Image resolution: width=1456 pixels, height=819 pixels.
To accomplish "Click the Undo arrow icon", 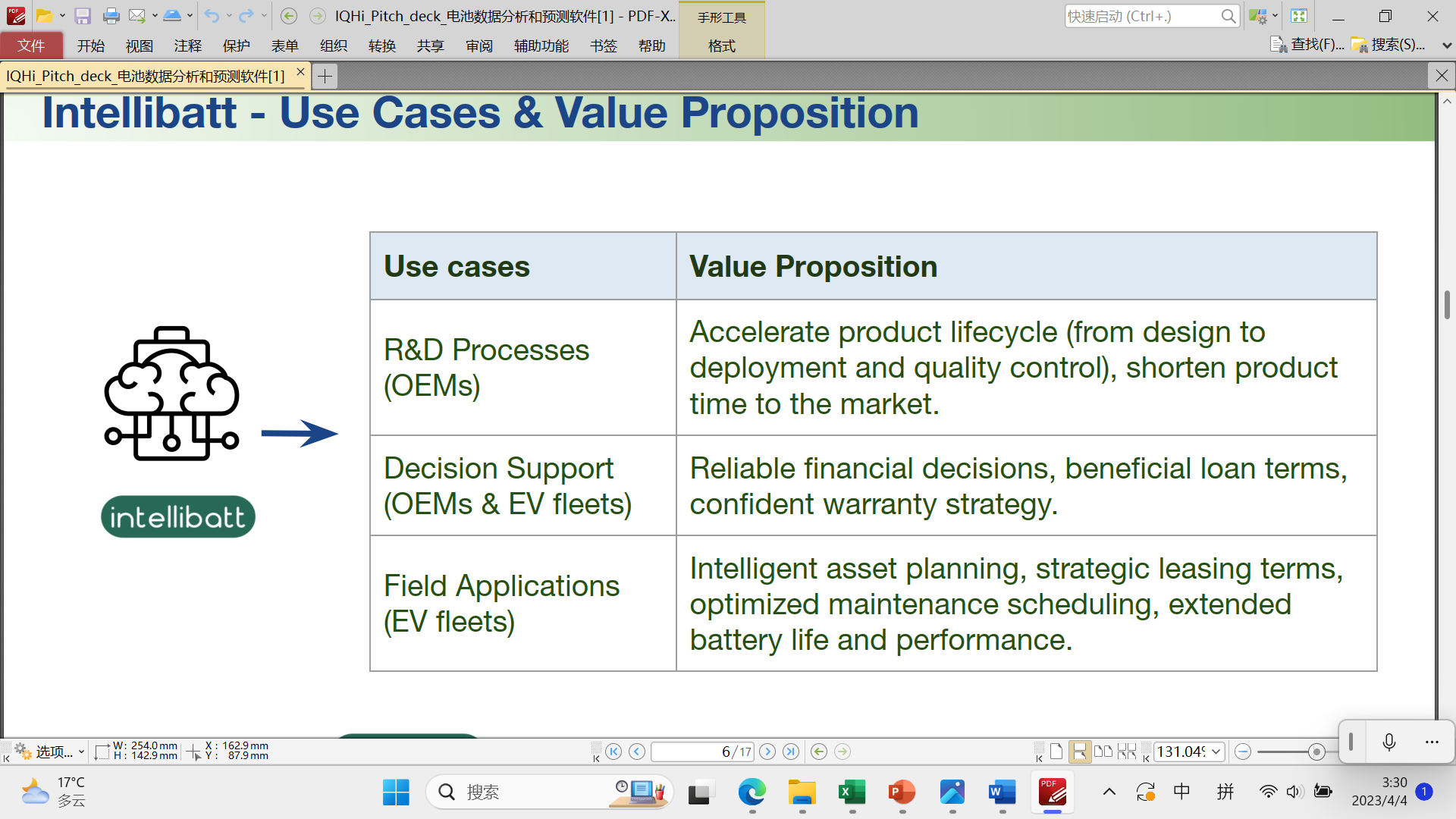I will click(x=212, y=16).
